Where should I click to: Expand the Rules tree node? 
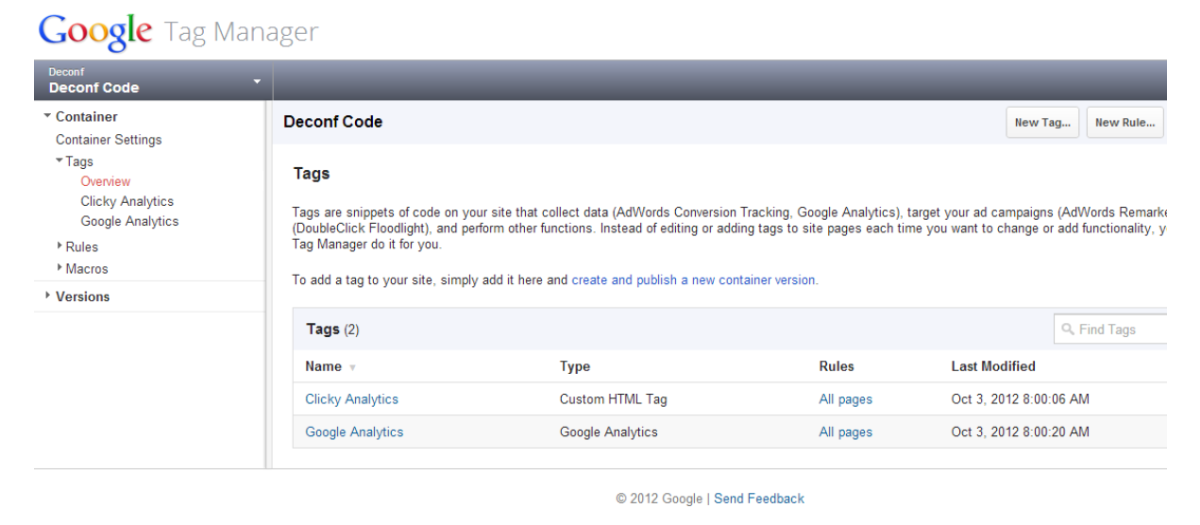[x=59, y=247]
